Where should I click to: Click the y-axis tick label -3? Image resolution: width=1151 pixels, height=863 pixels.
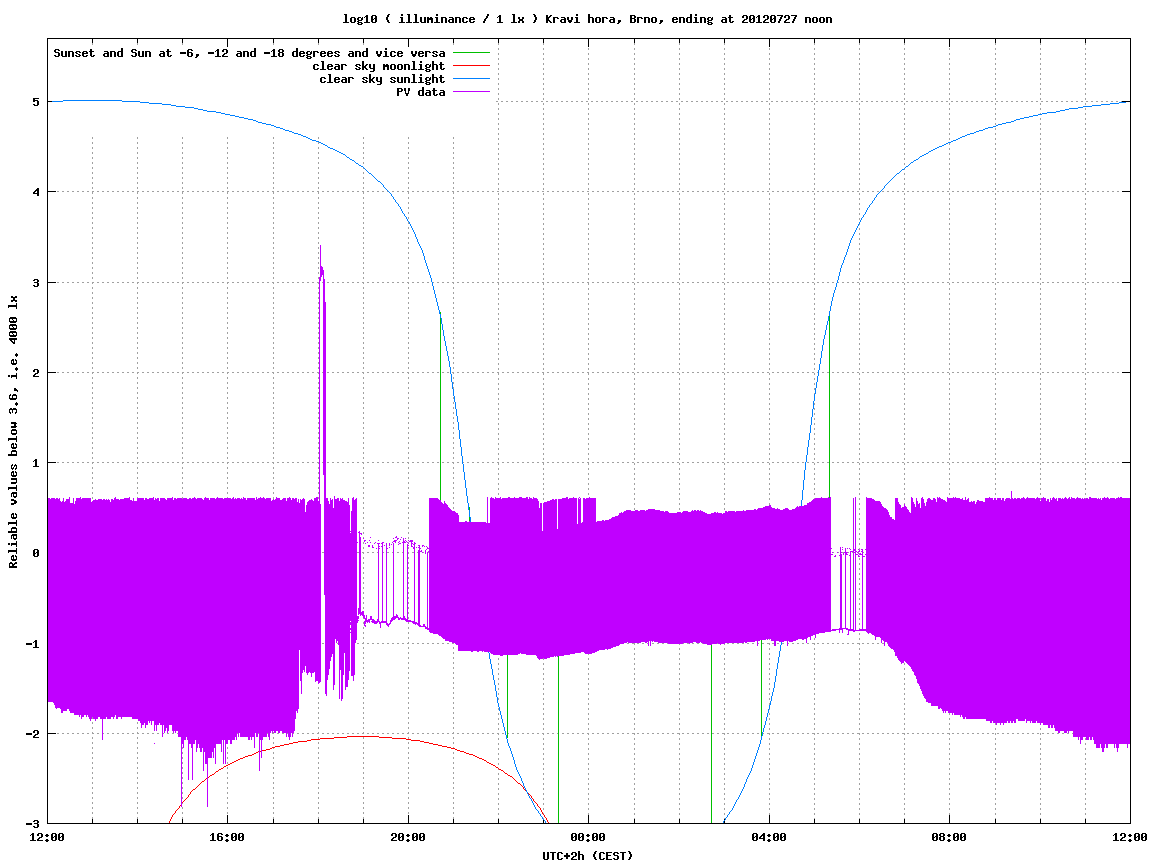coord(32,824)
